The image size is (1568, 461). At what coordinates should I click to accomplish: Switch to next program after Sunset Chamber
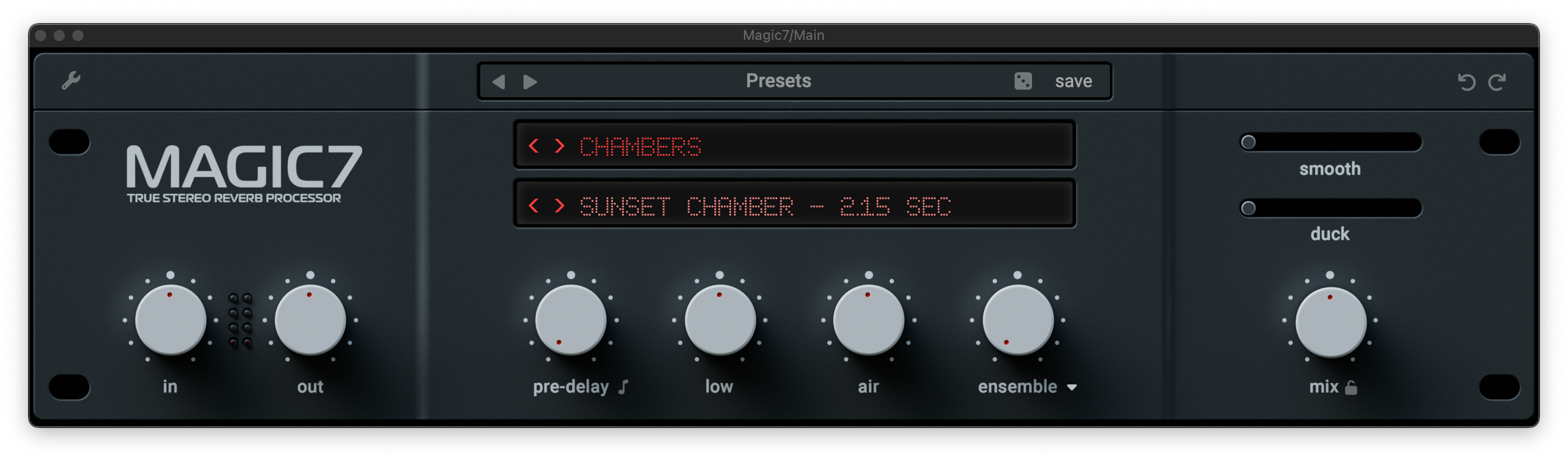point(560,206)
